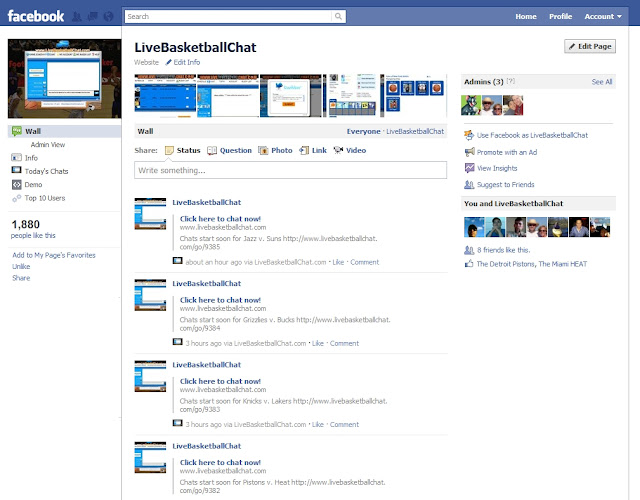Open the Demo sidebar item

point(33,184)
